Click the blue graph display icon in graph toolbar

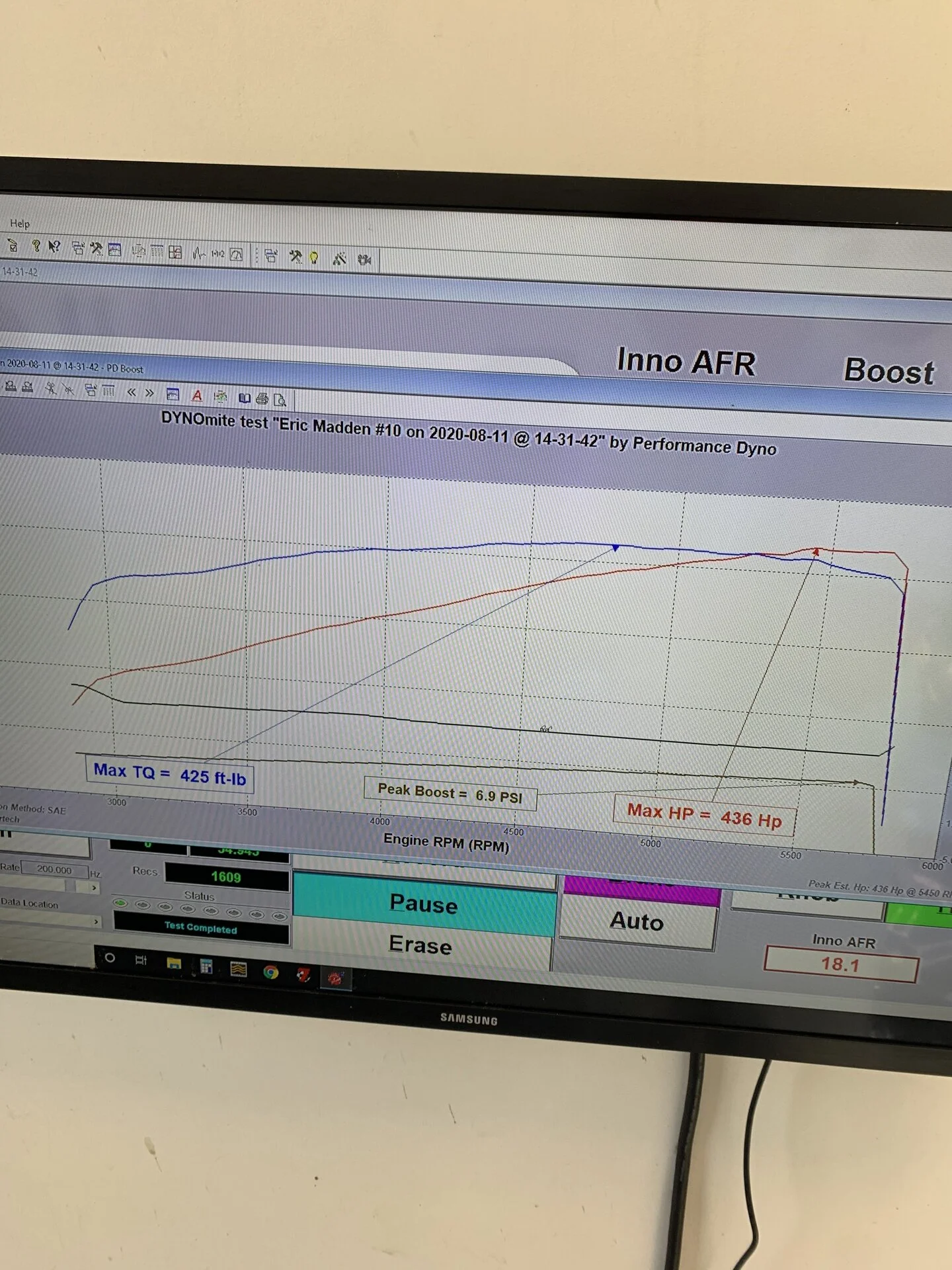click(x=173, y=394)
